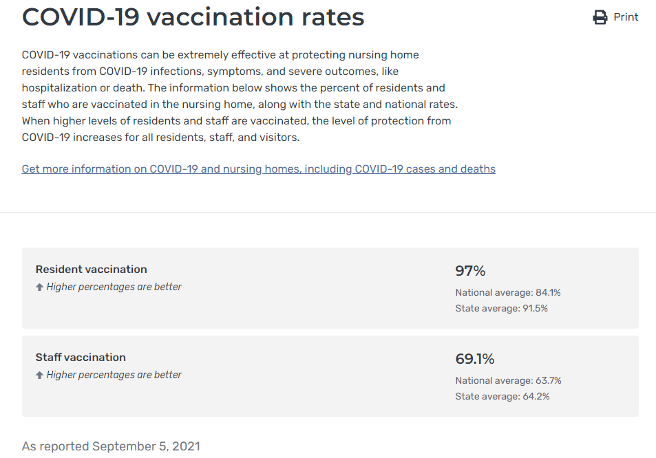Select the COVID-19 vaccination rates heading
This screenshot has height=458, width=656.
(193, 17)
